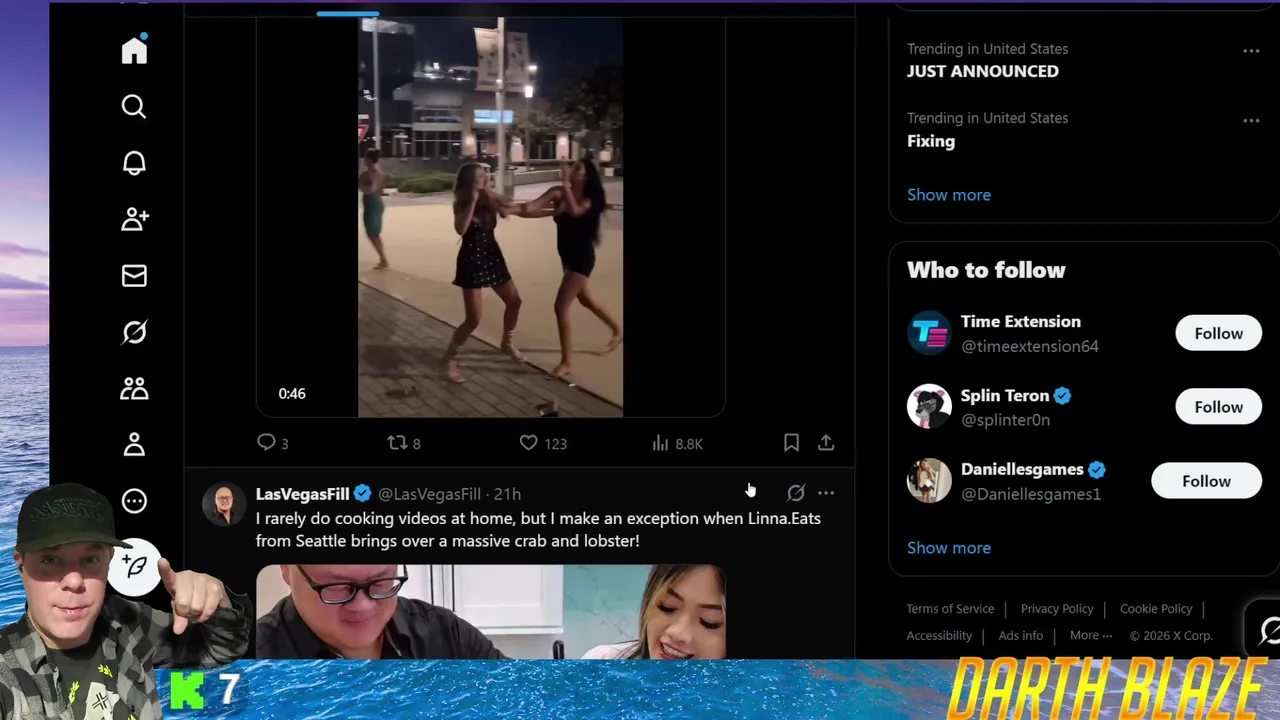
Task: Share the video post
Action: click(826, 442)
